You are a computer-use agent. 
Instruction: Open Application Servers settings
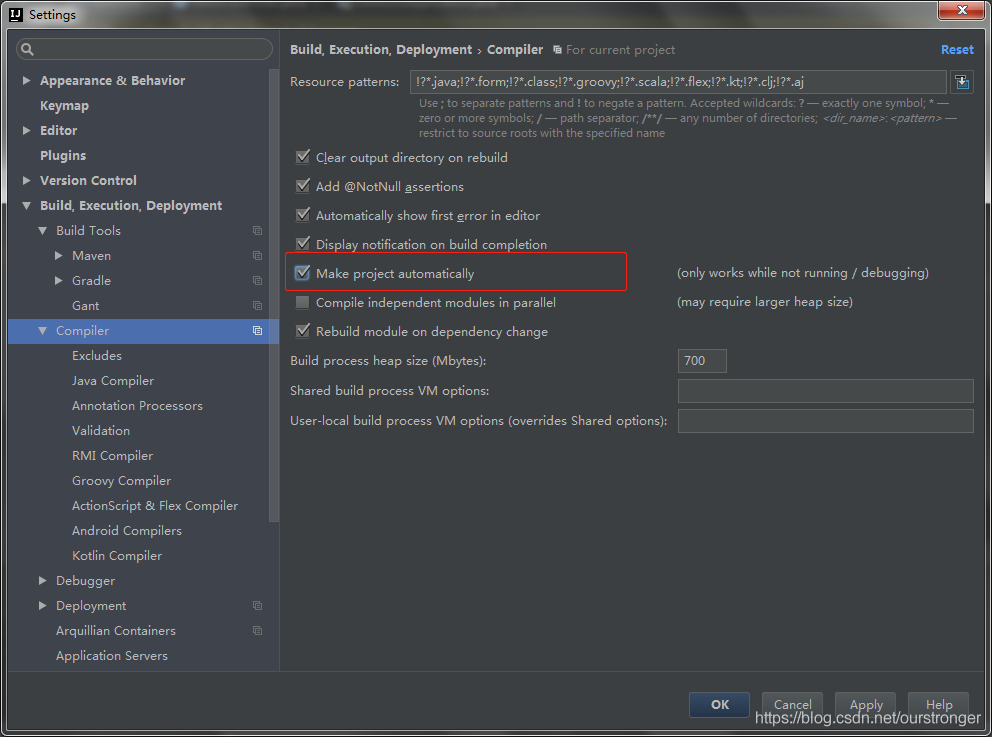111,656
